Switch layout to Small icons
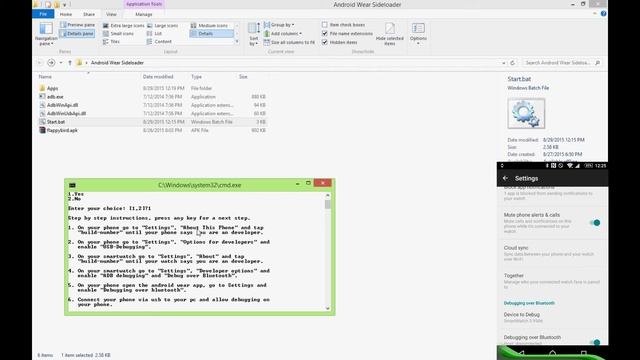640x360 pixels. [118, 33]
